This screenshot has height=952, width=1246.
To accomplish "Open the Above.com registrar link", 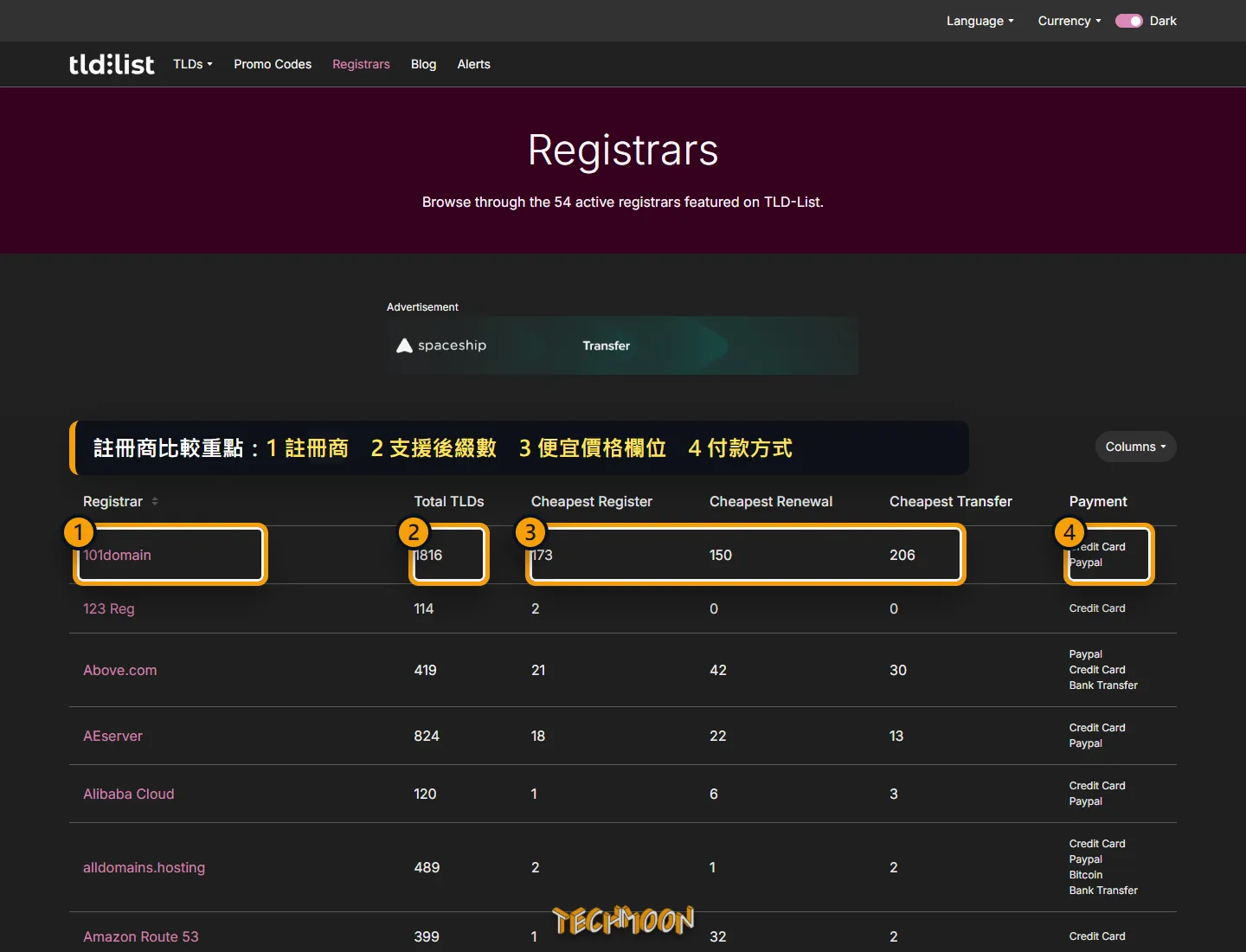I will coord(120,670).
